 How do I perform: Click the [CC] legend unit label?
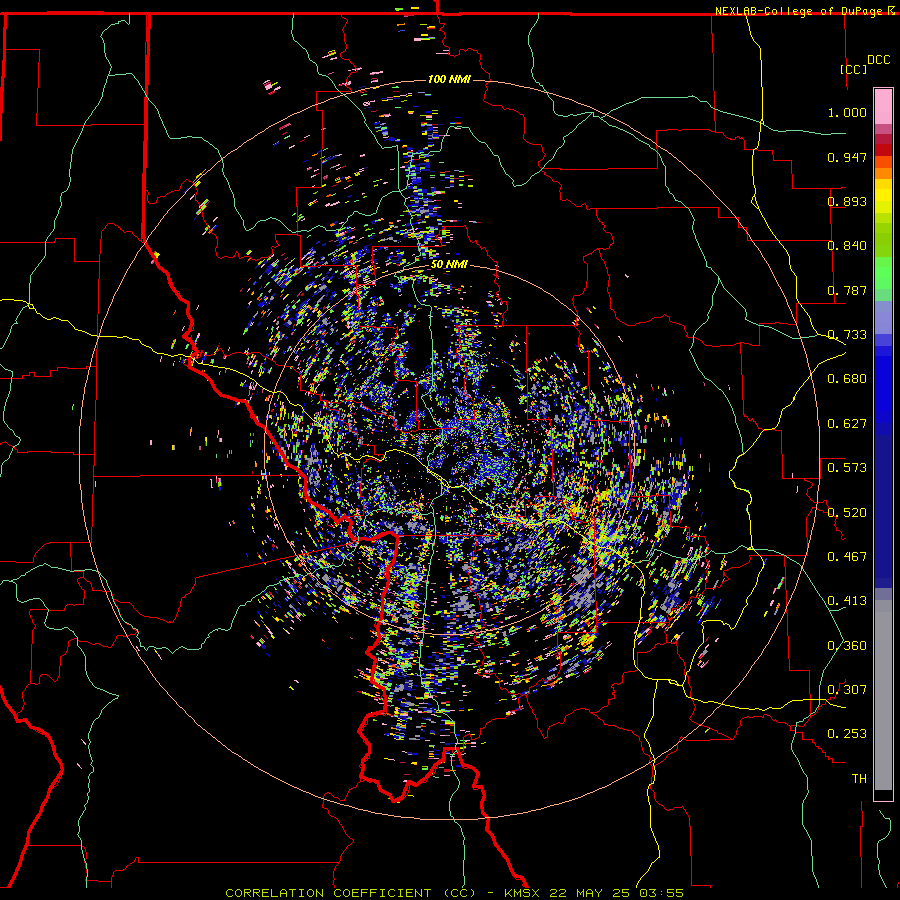tap(854, 69)
